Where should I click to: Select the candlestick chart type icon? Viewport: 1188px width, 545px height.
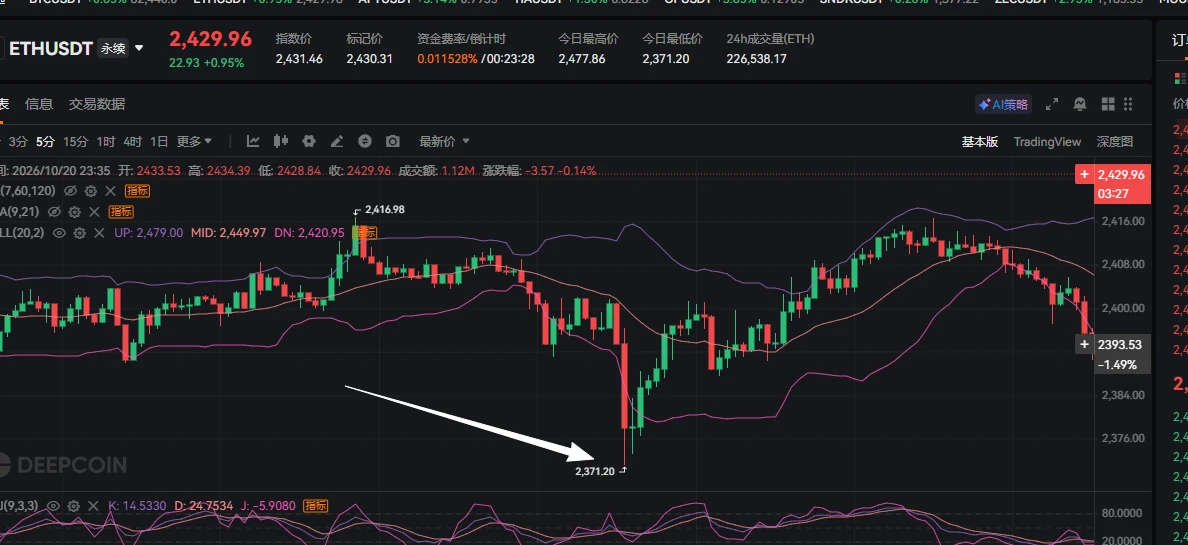[281, 141]
